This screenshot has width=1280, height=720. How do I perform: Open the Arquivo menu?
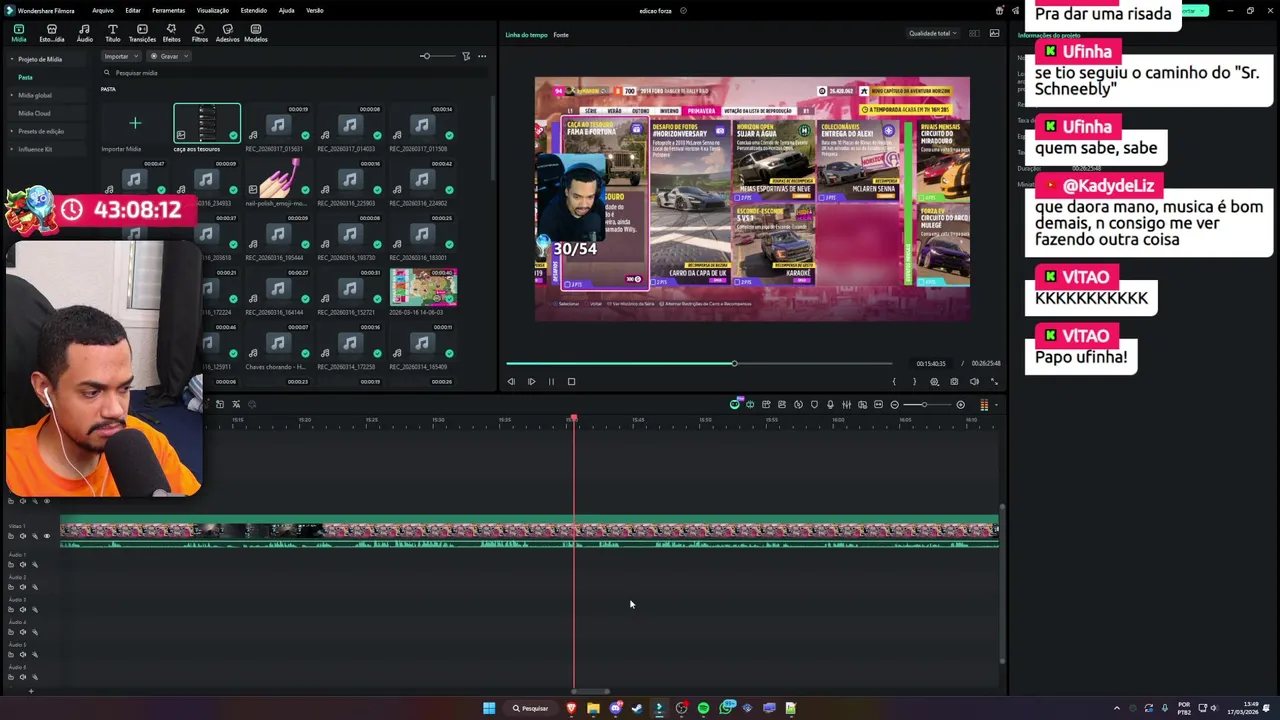102,10
